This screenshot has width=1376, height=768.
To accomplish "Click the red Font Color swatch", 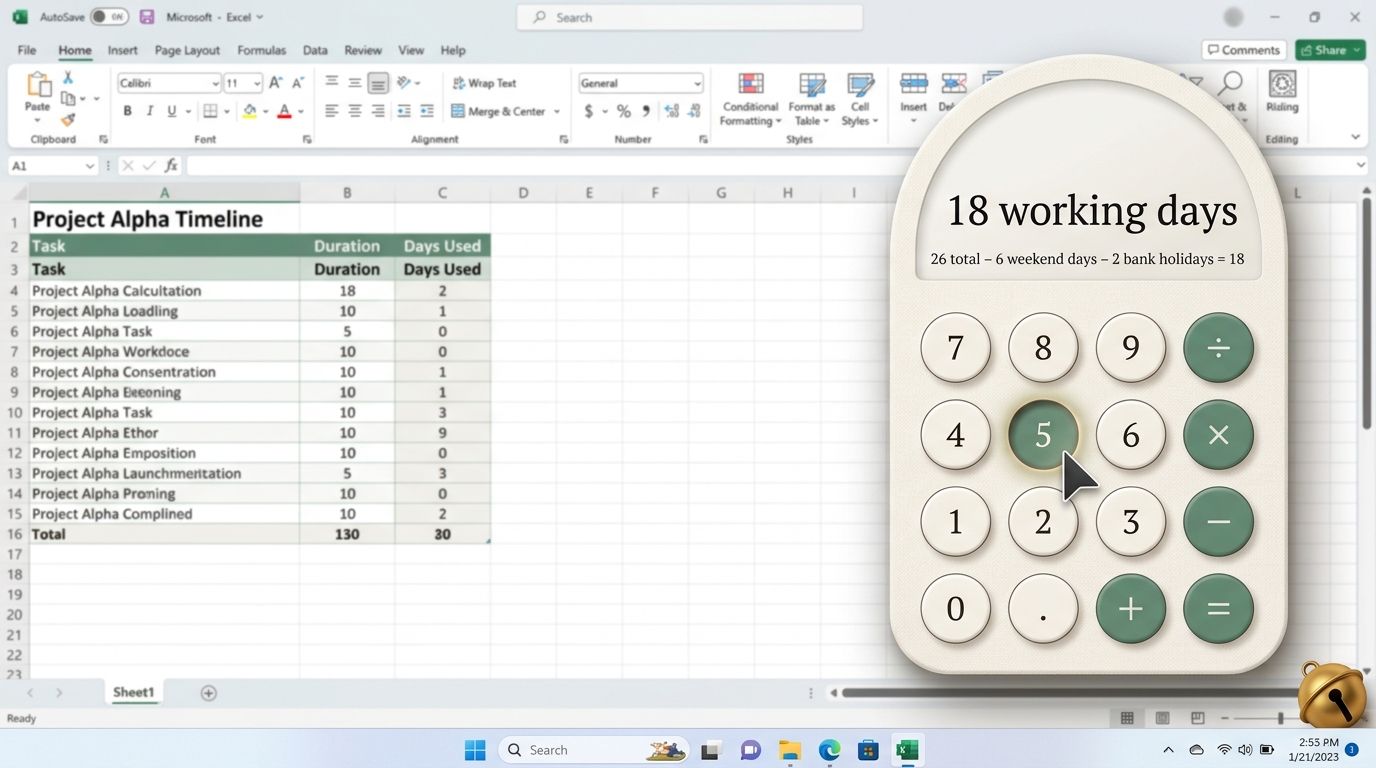I will (284, 111).
